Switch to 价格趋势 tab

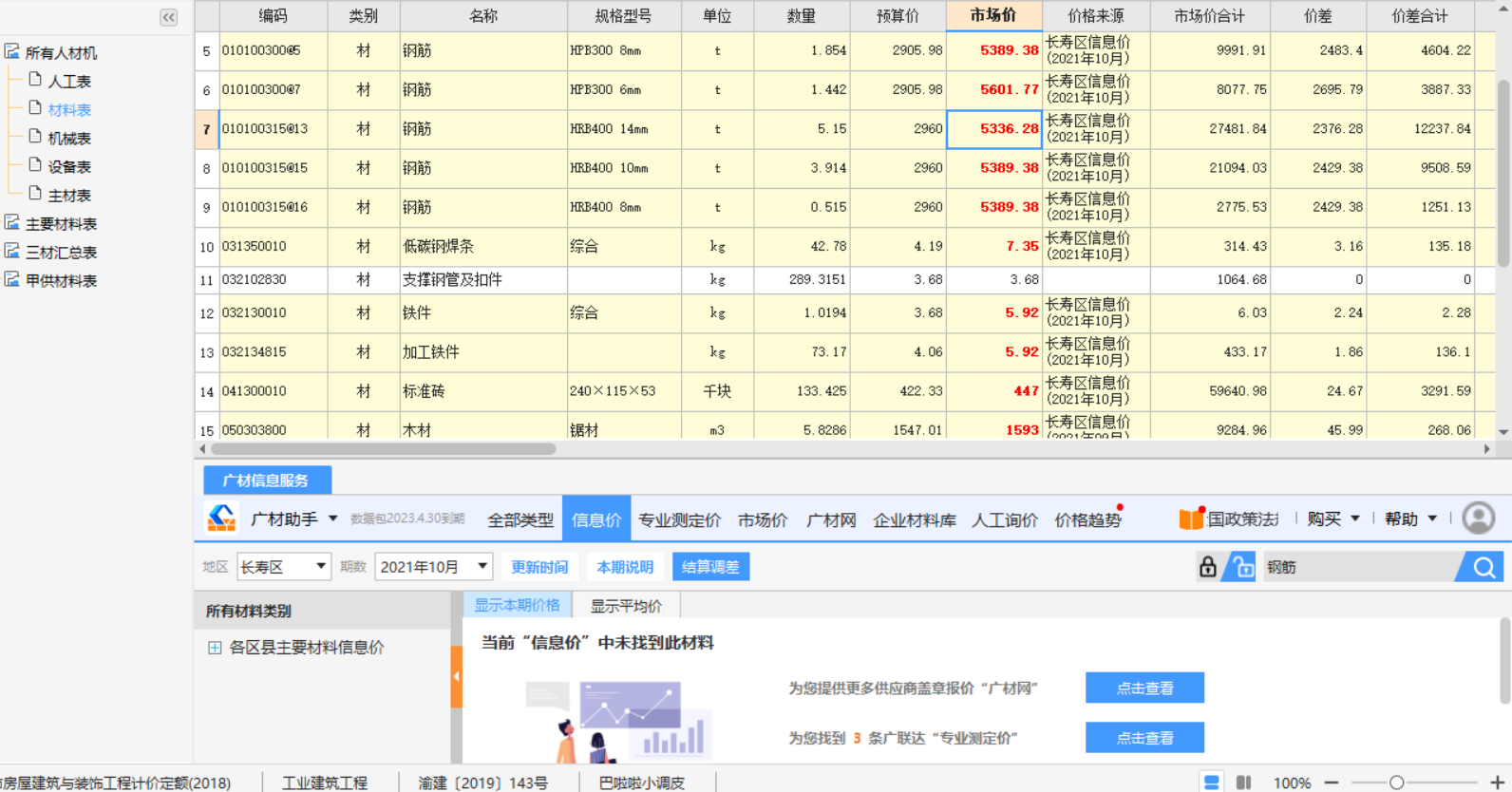1087,519
